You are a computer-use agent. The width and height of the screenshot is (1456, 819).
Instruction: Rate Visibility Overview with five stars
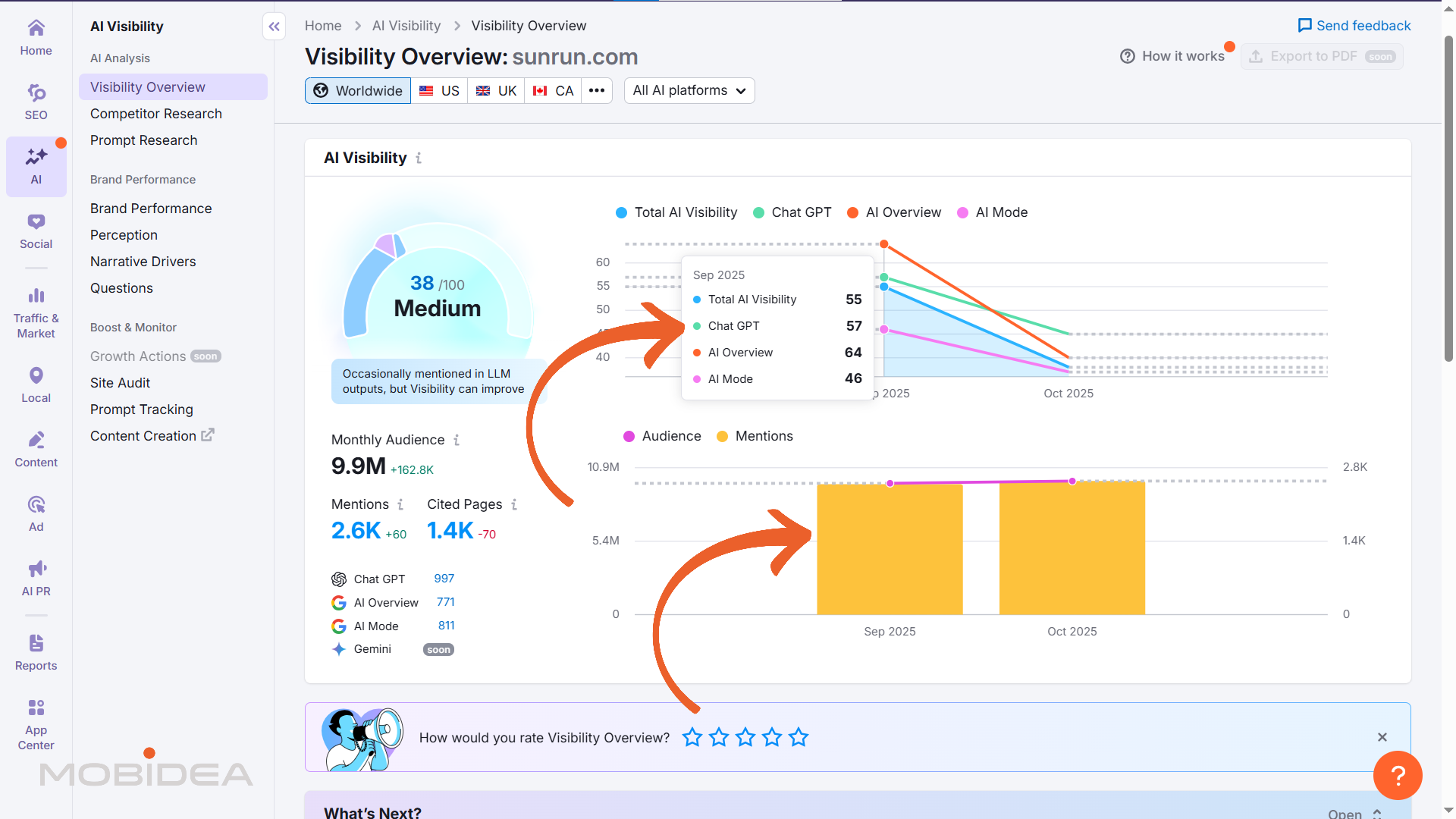click(x=799, y=736)
